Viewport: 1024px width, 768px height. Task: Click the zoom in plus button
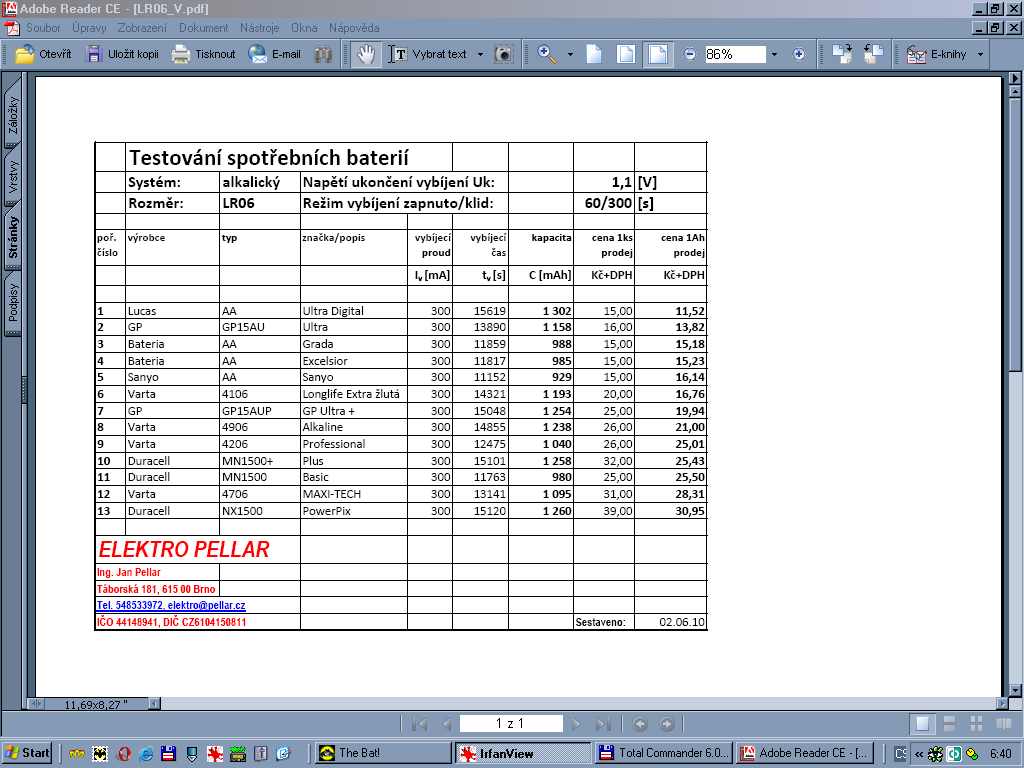click(799, 54)
